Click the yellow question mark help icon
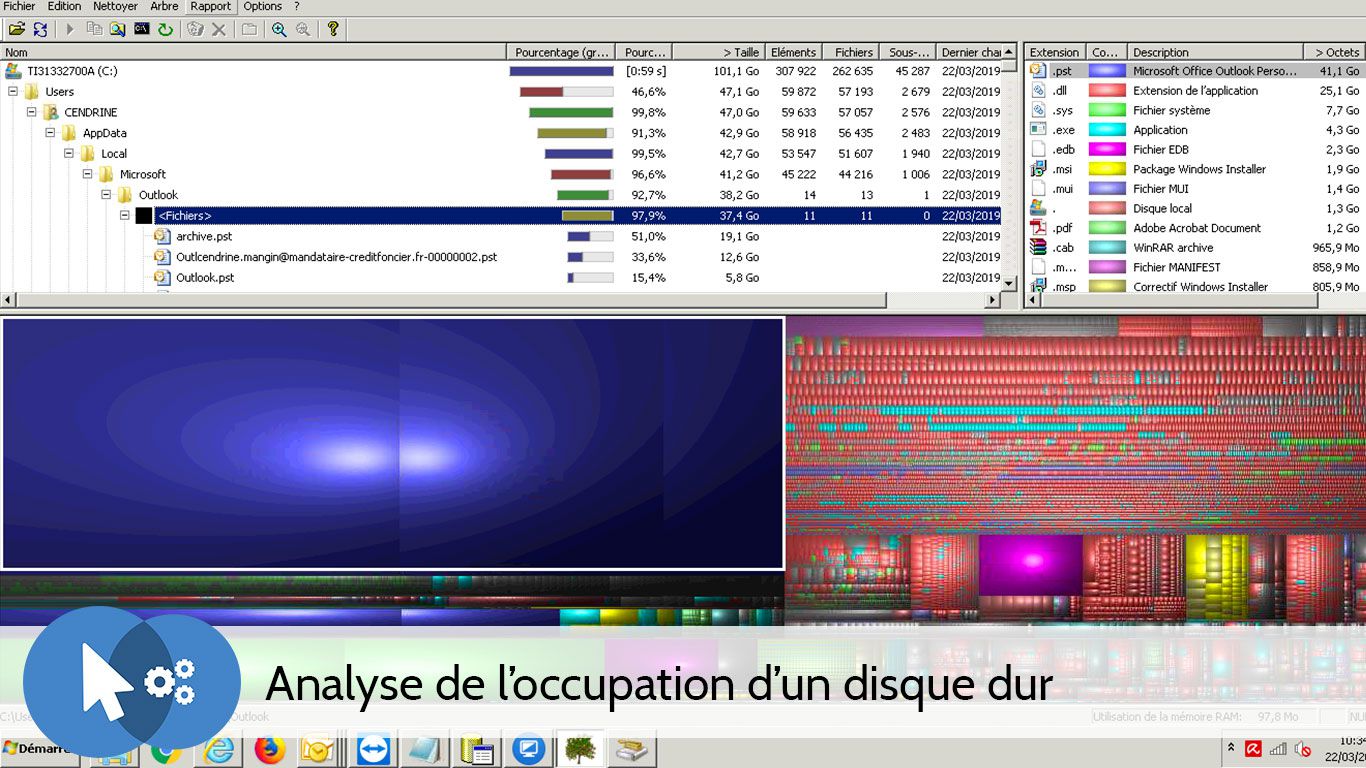Viewport: 1366px width, 768px height. point(333,30)
